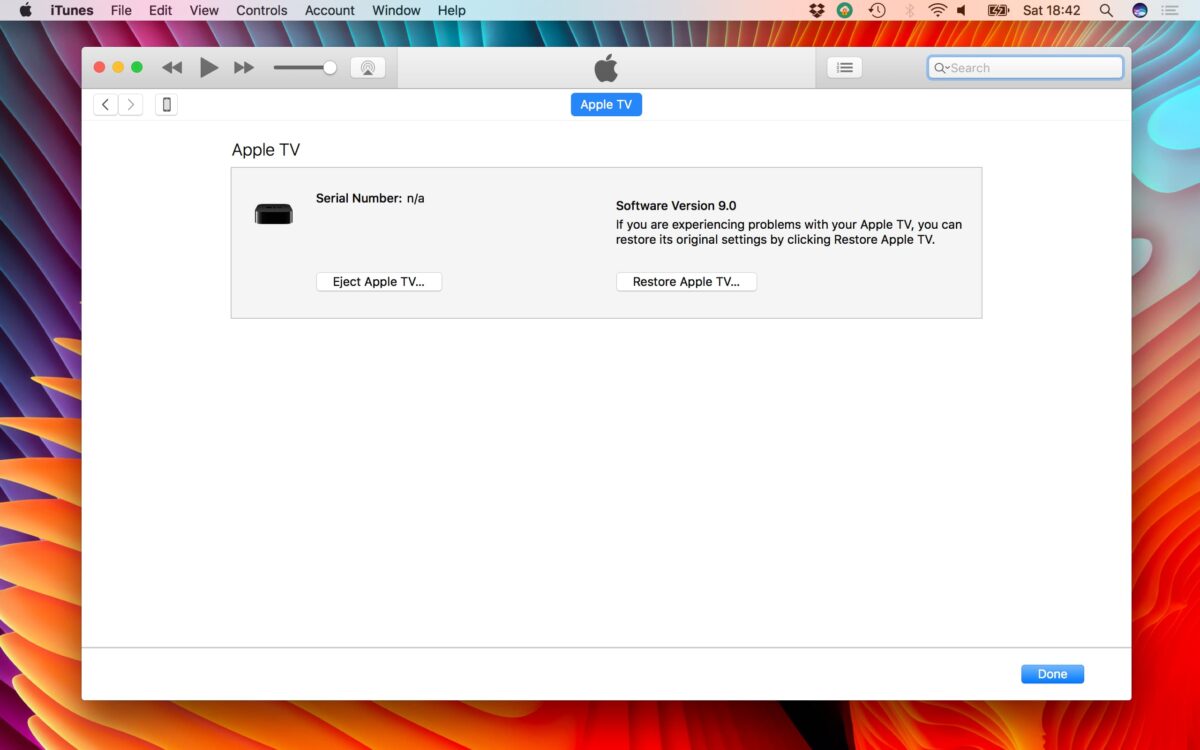Open the Up Next list icon
The height and width of the screenshot is (750, 1200).
click(x=844, y=68)
